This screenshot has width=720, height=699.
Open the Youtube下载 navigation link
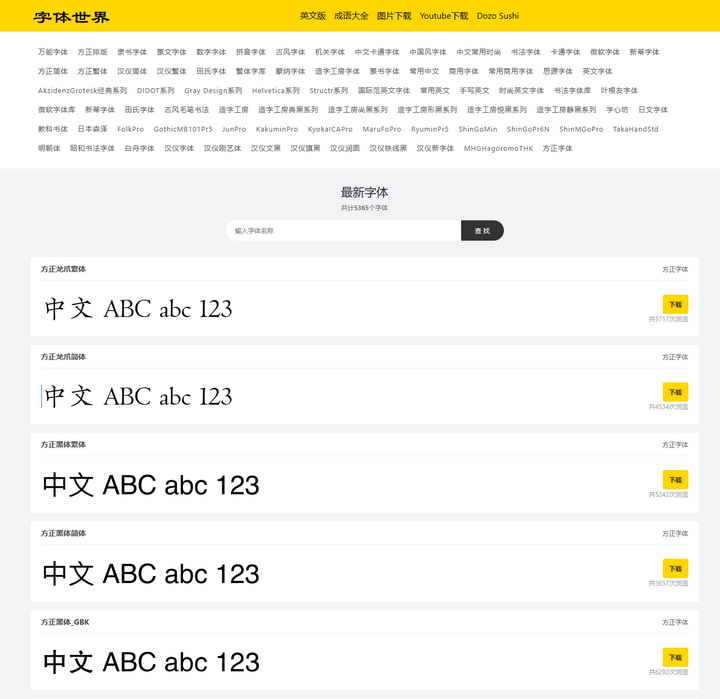pos(444,16)
